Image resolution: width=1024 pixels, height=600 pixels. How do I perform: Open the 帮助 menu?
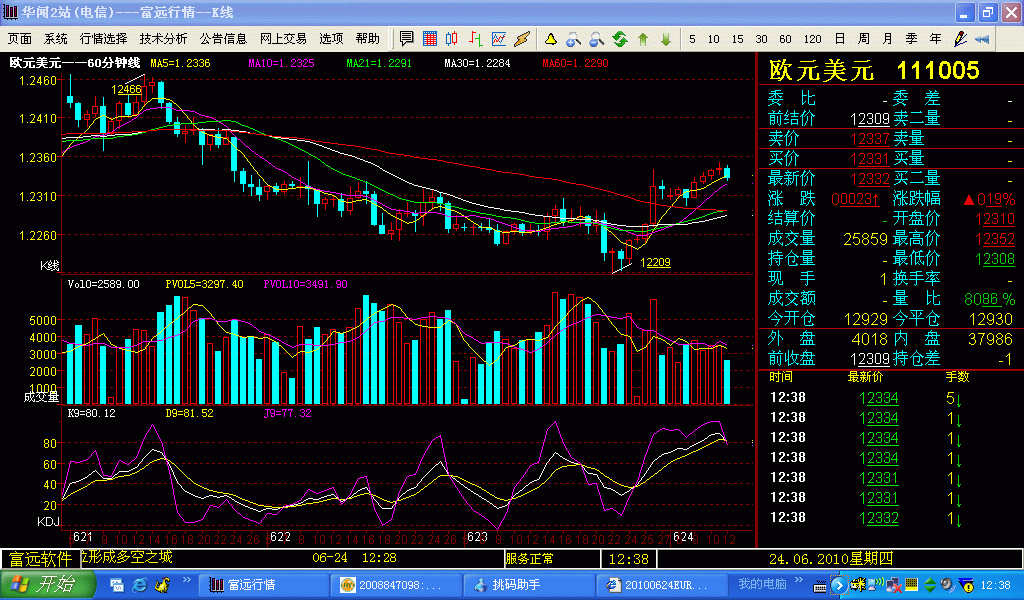tap(368, 39)
